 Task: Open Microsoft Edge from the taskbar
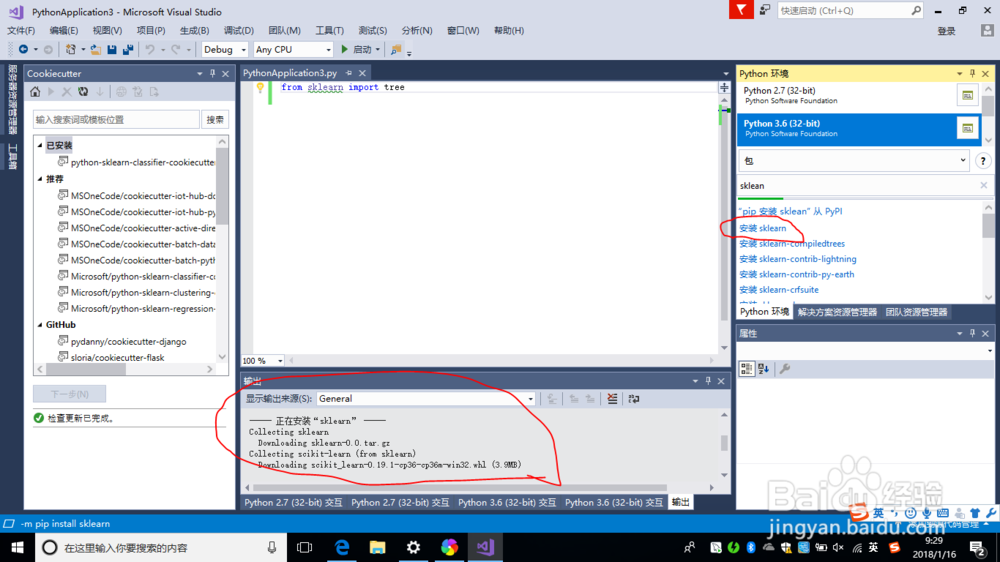[342, 547]
